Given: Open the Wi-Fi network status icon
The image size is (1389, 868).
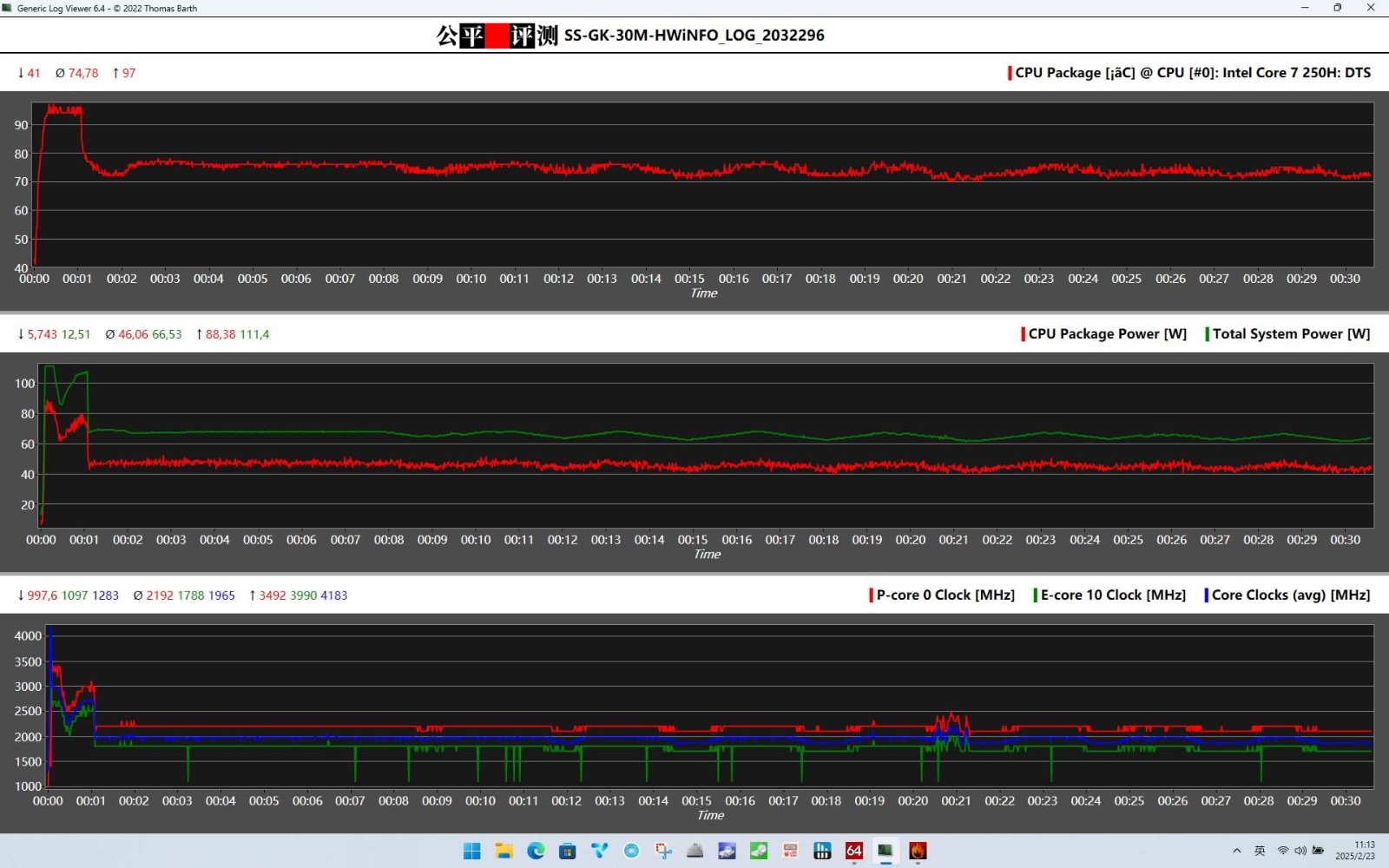Looking at the screenshot, I should pos(1282,851).
